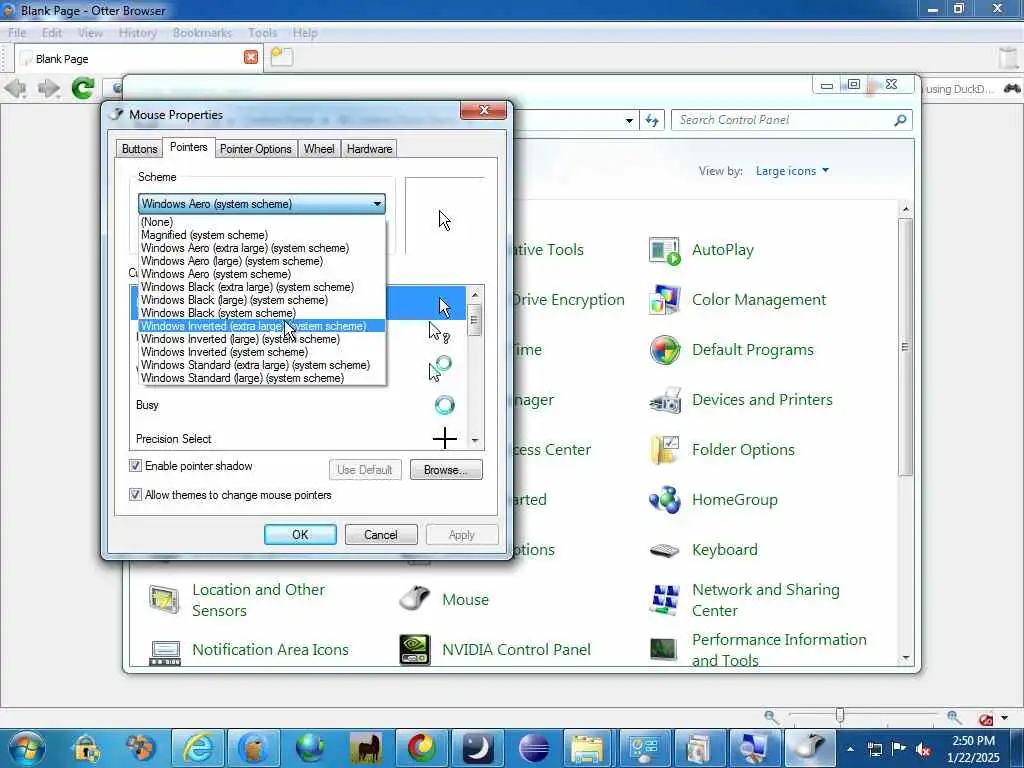Go back with the browser back arrow
The height and width of the screenshot is (768, 1024).
click(x=16, y=88)
